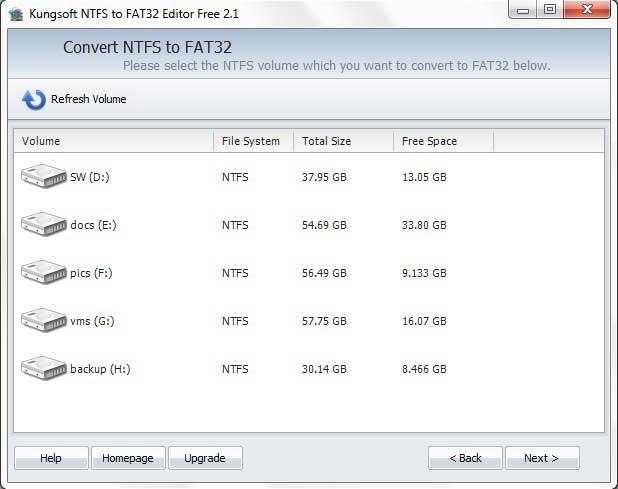Screen dimensions: 618x489
Task: Select the docs (E:) drive icon
Action: (x=43, y=224)
